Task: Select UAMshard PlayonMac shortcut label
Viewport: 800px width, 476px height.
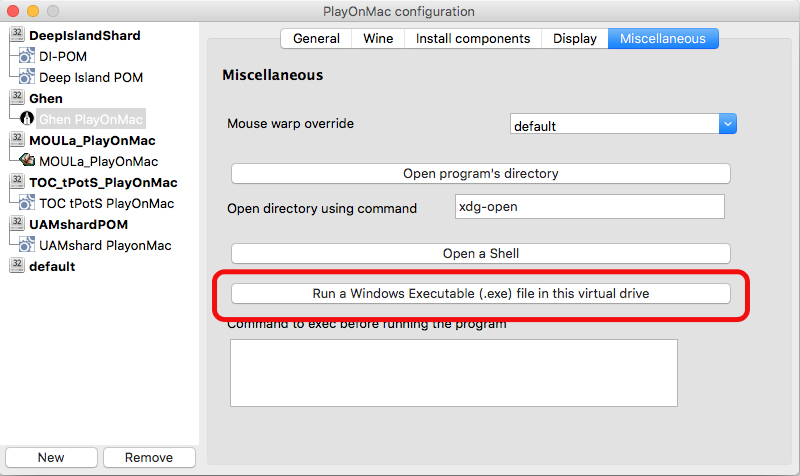Action: pos(105,245)
